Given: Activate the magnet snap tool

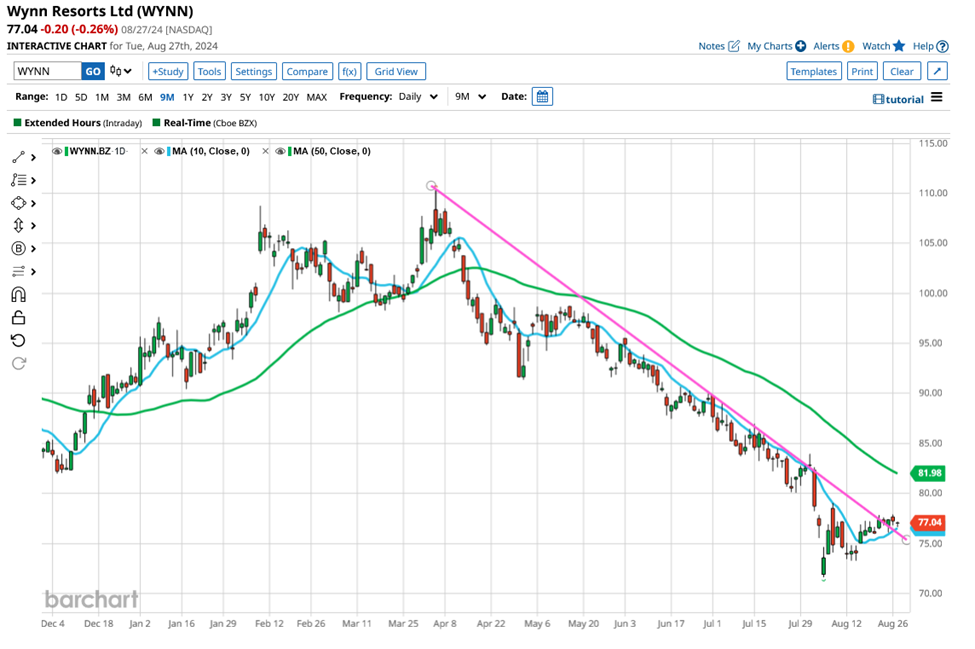Looking at the screenshot, I should click(18, 295).
